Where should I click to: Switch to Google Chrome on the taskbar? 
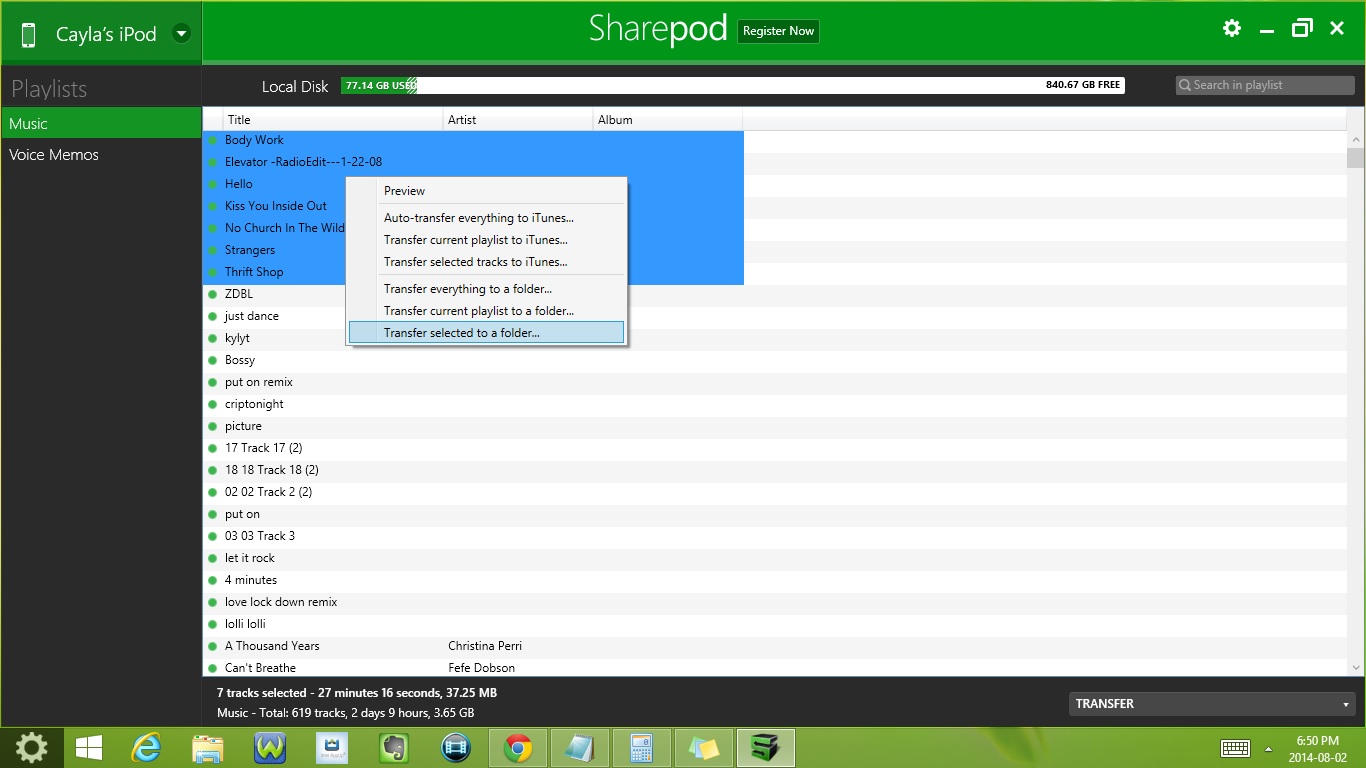(x=518, y=748)
